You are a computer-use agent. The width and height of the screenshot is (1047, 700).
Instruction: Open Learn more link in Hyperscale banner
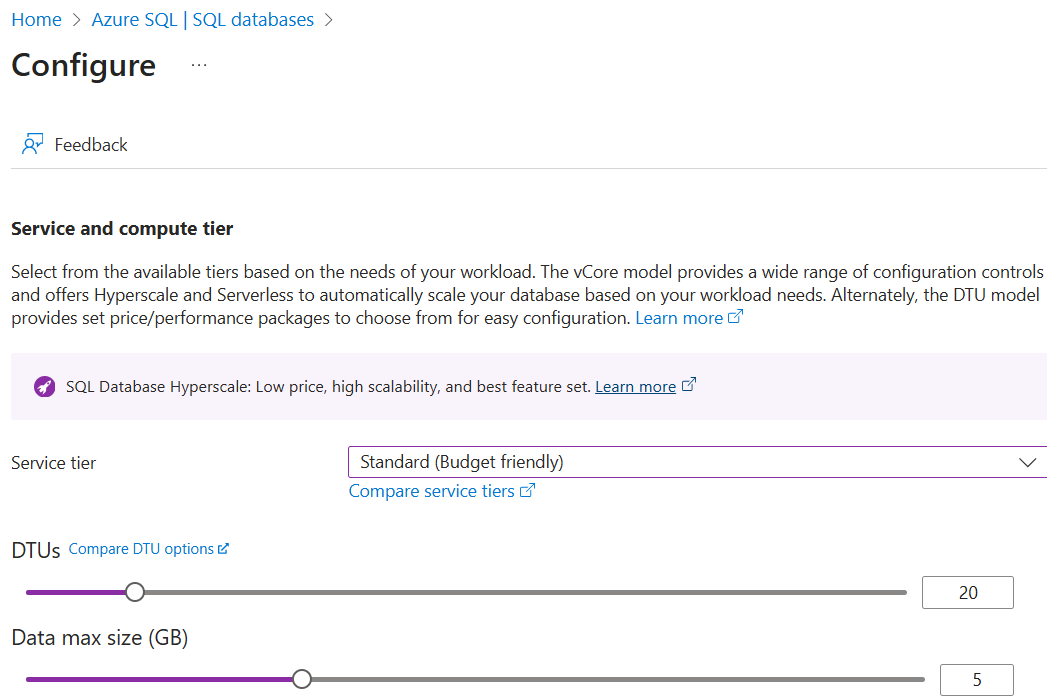click(635, 387)
